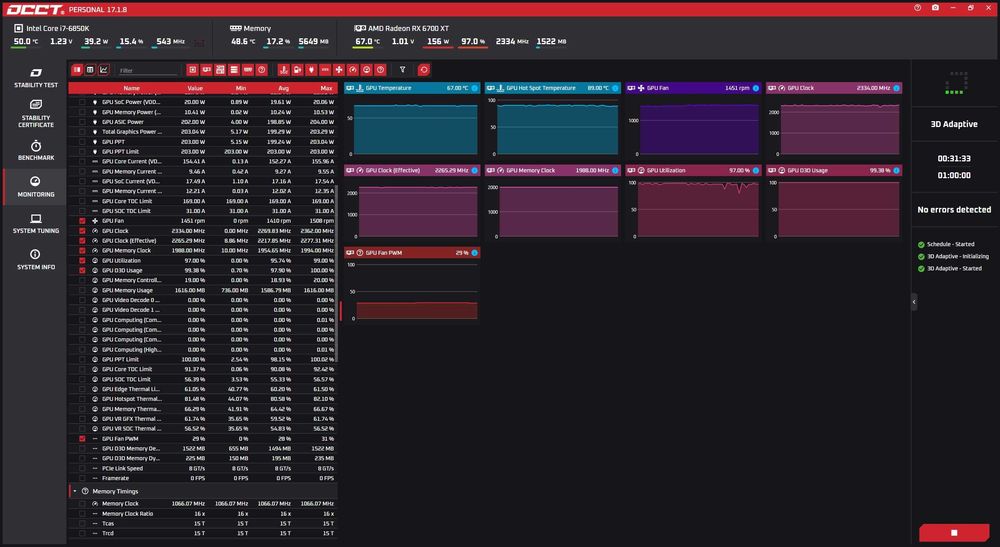Viewport: 1000px width, 547px height.
Task: Select the Memory Clock Ratio row
Action: [x=203, y=514]
